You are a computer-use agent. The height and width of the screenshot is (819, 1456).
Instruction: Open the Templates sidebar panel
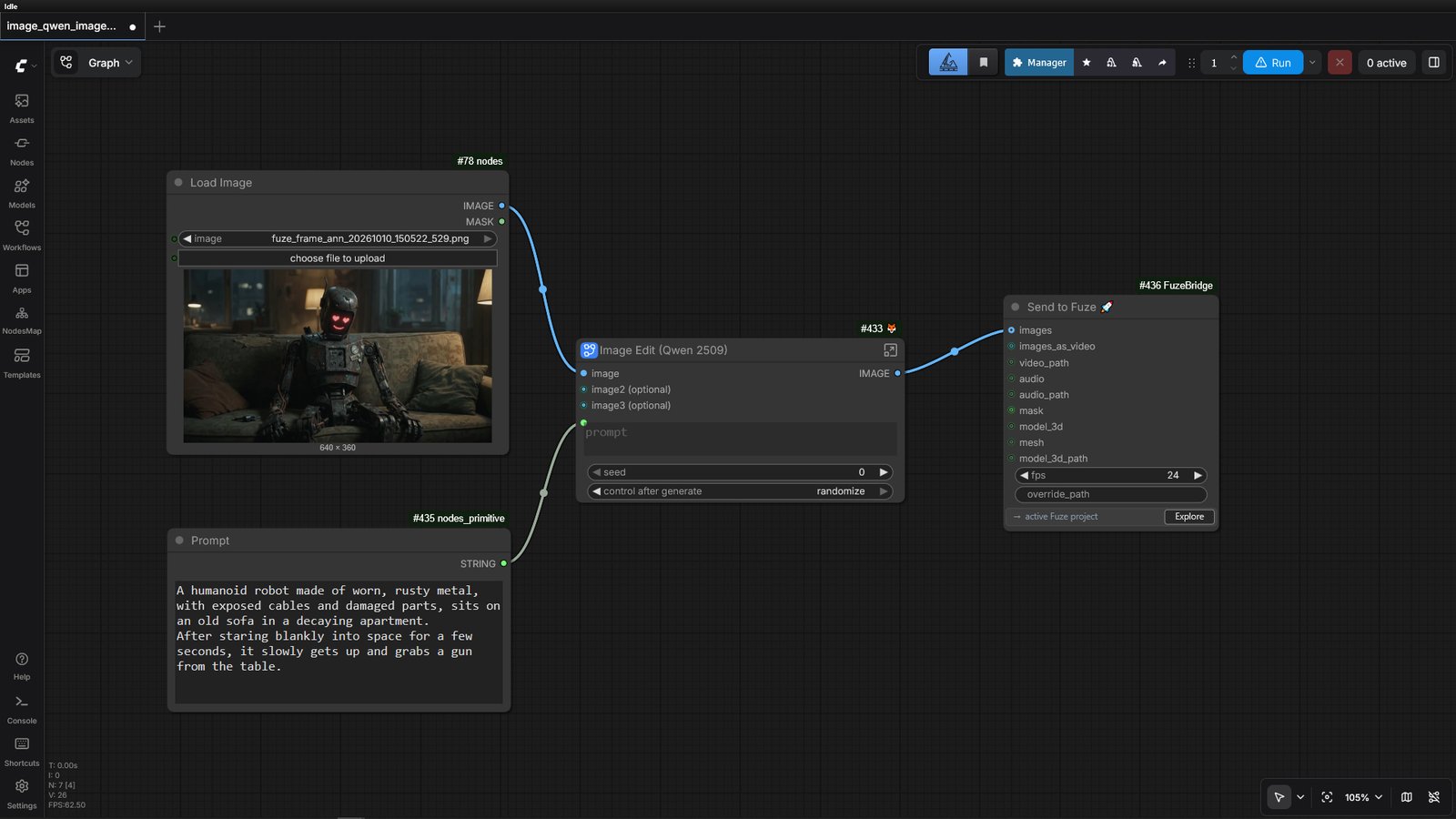click(22, 362)
